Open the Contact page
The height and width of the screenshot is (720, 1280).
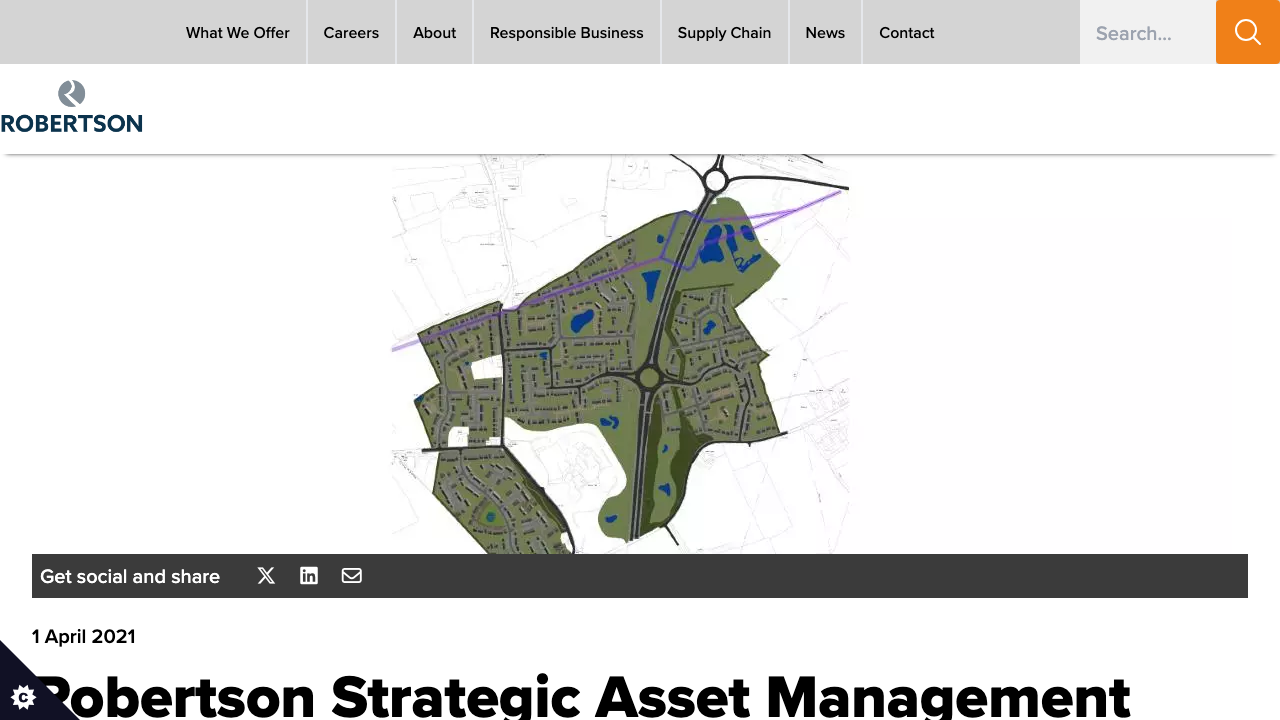(906, 32)
